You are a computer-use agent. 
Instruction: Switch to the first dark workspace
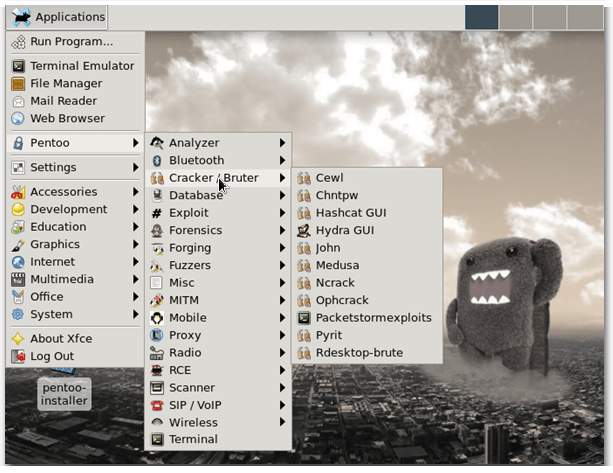click(x=482, y=17)
